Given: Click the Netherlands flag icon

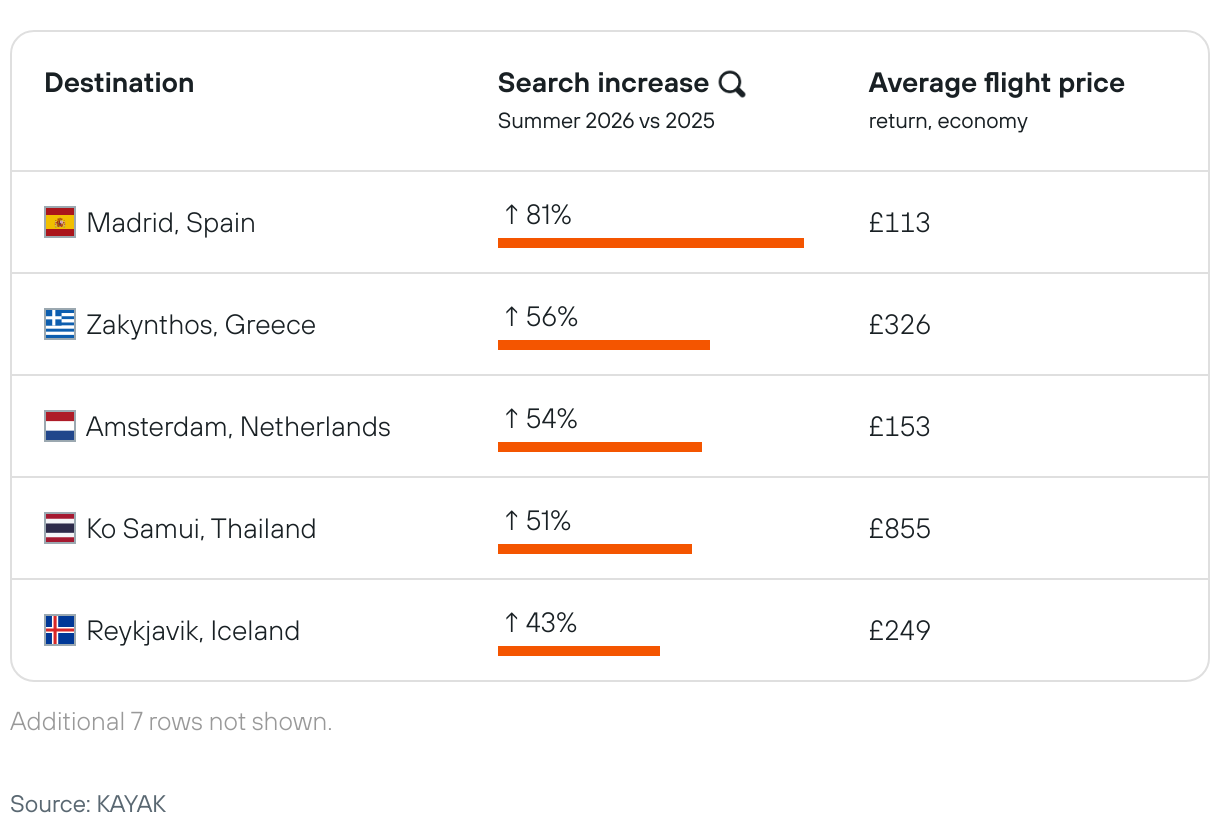Looking at the screenshot, I should [x=60, y=426].
